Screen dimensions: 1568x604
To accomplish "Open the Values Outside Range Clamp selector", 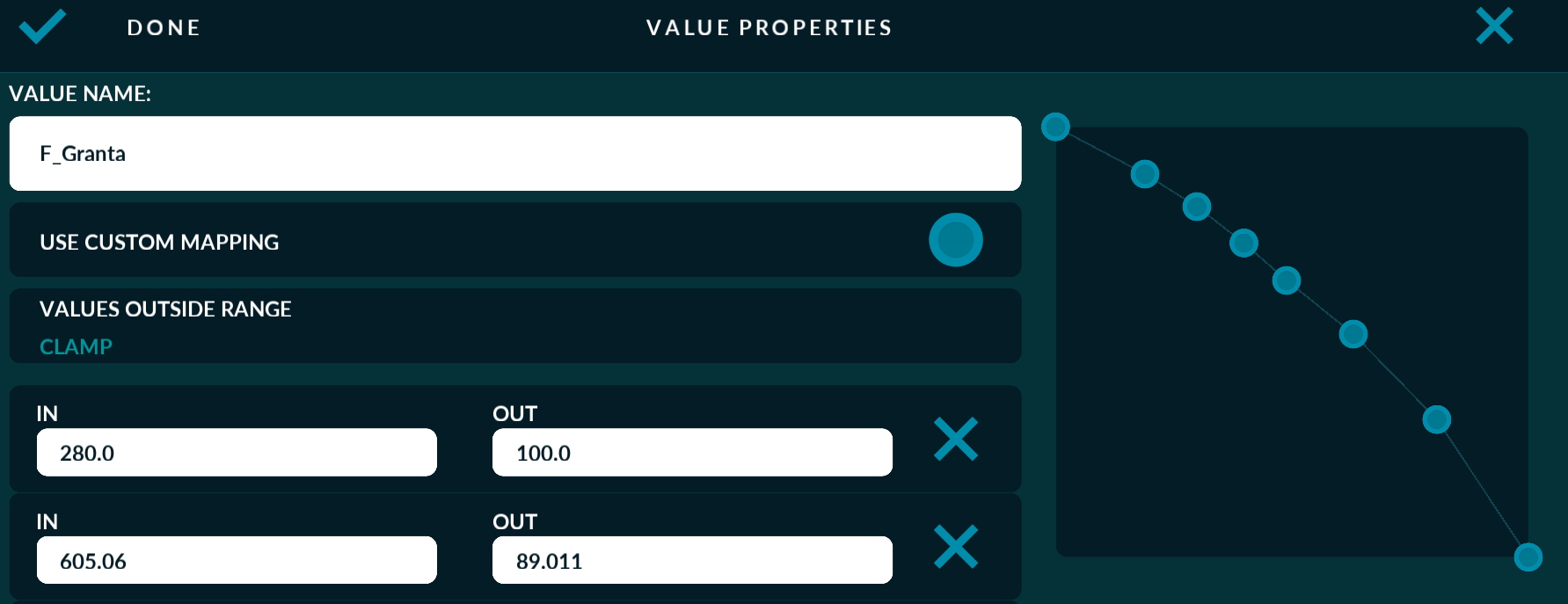I will [x=76, y=346].
